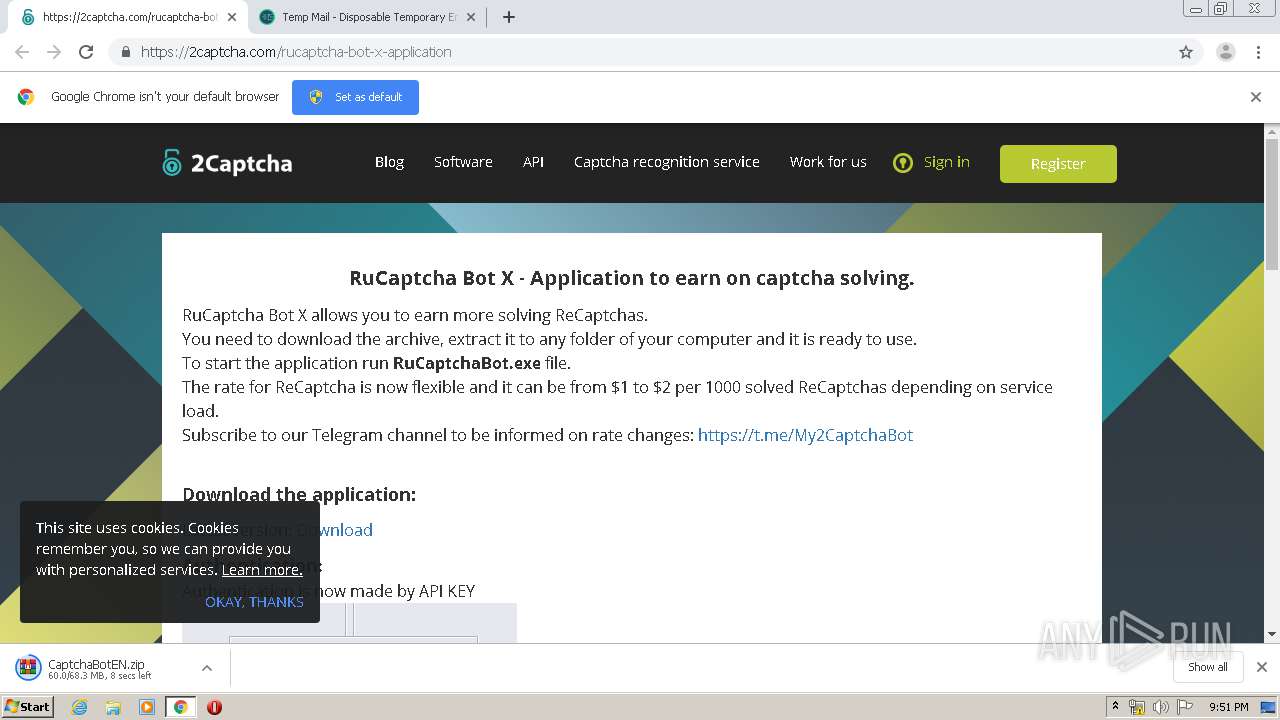
Task: Reload the current page
Action: [x=86, y=52]
